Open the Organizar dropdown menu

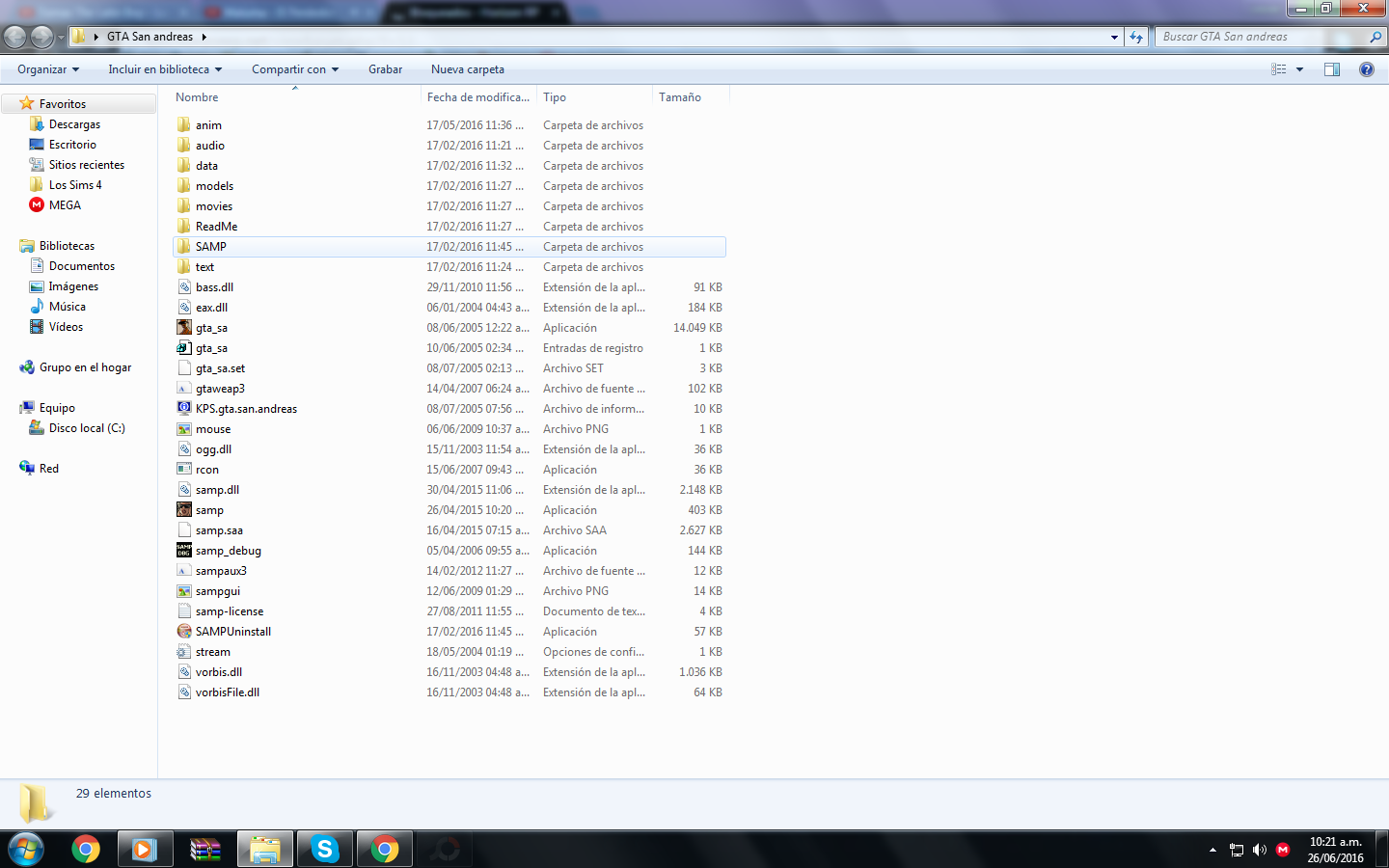(x=48, y=69)
